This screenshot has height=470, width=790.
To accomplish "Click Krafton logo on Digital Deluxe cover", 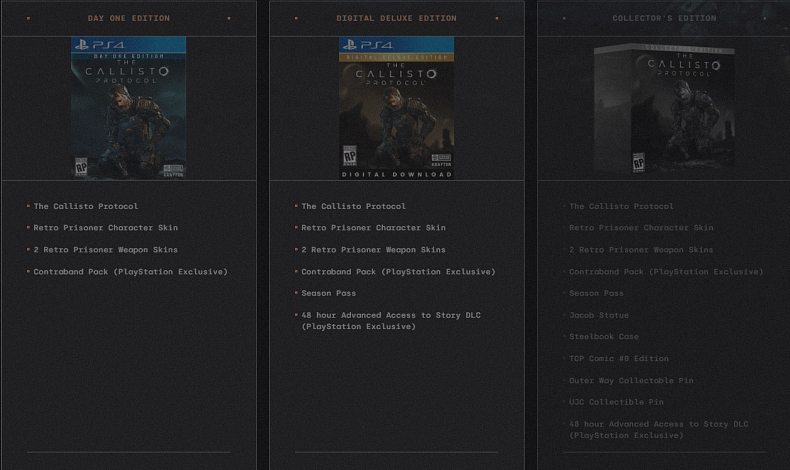I will point(441,160).
